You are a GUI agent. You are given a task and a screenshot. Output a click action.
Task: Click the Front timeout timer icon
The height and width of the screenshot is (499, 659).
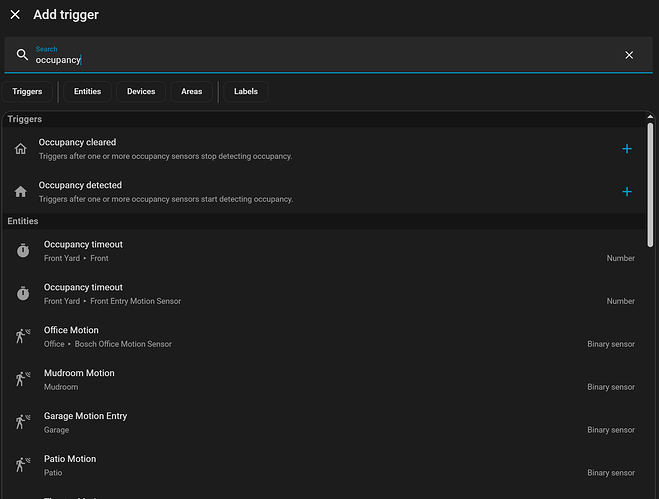click(23, 251)
